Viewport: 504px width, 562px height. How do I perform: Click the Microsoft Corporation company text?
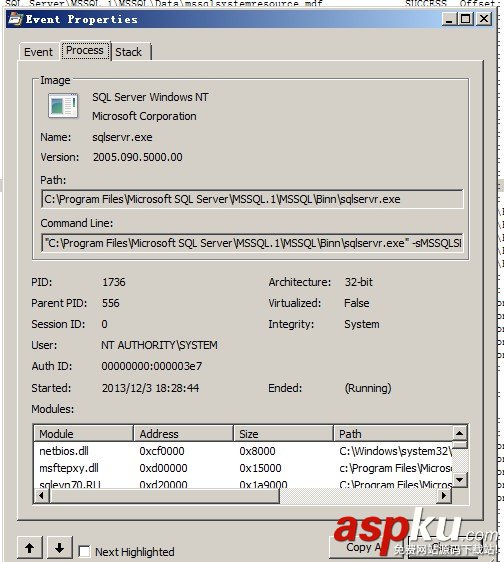coord(144,116)
